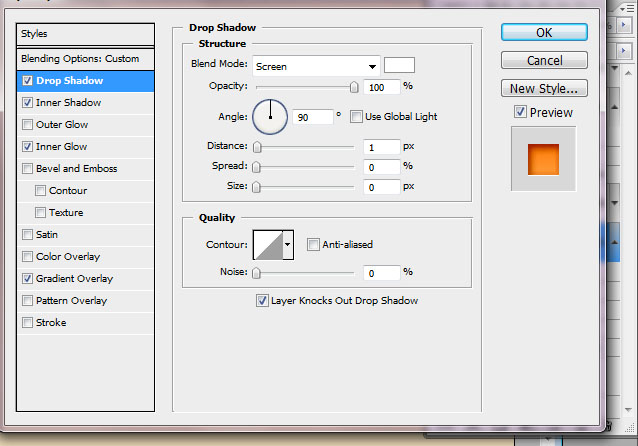Click the Distance value input field
Image resolution: width=638 pixels, height=446 pixels.
(380, 147)
